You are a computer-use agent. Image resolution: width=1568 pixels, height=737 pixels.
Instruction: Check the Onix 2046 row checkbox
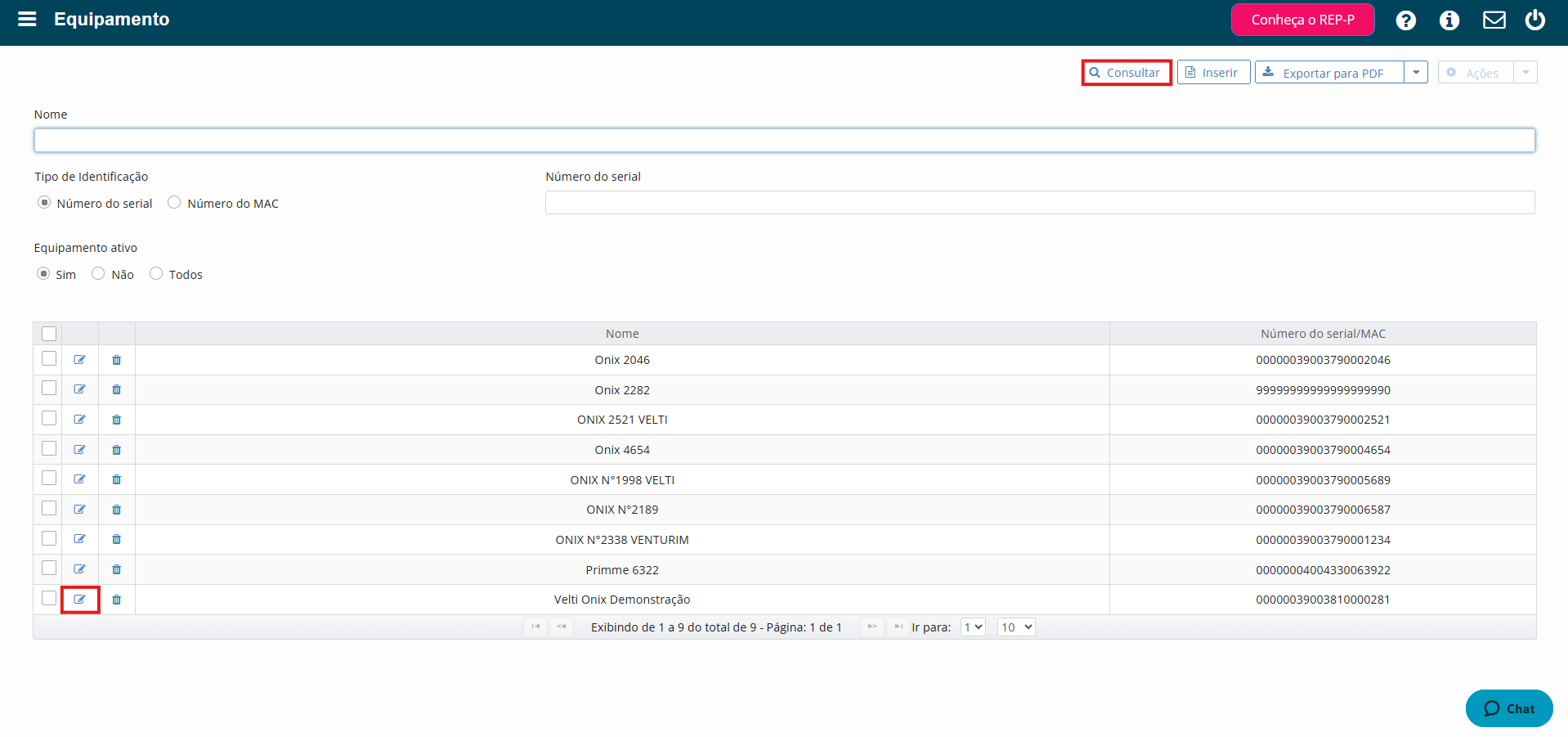[x=49, y=358]
